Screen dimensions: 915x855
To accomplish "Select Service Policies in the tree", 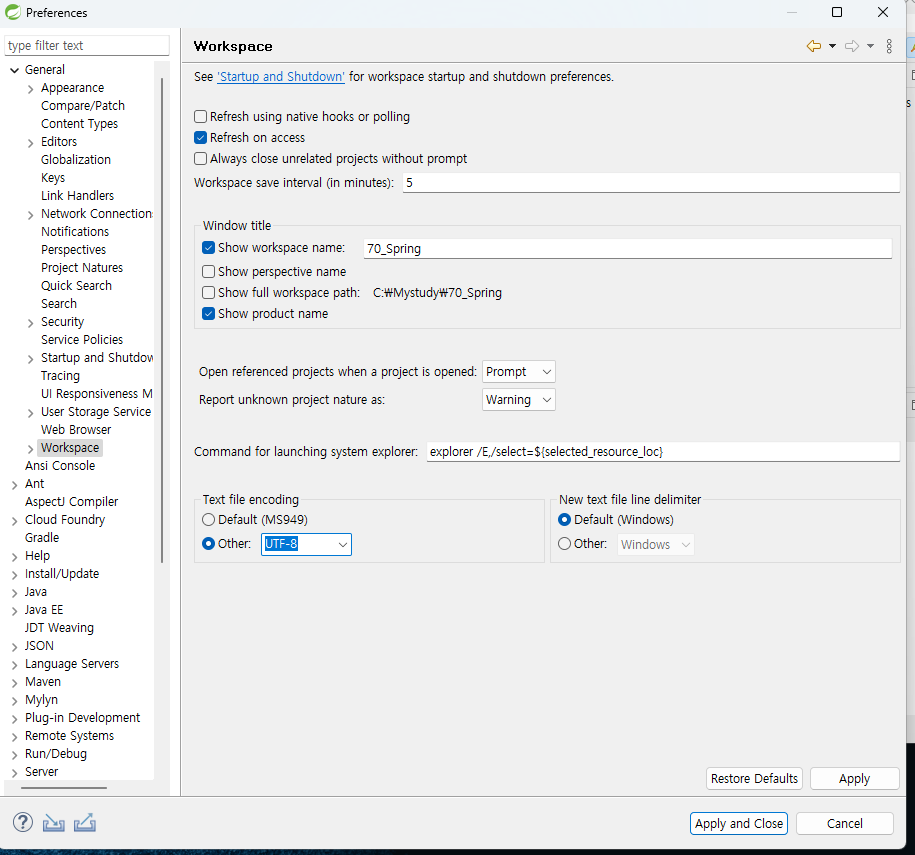I will click(x=82, y=340).
